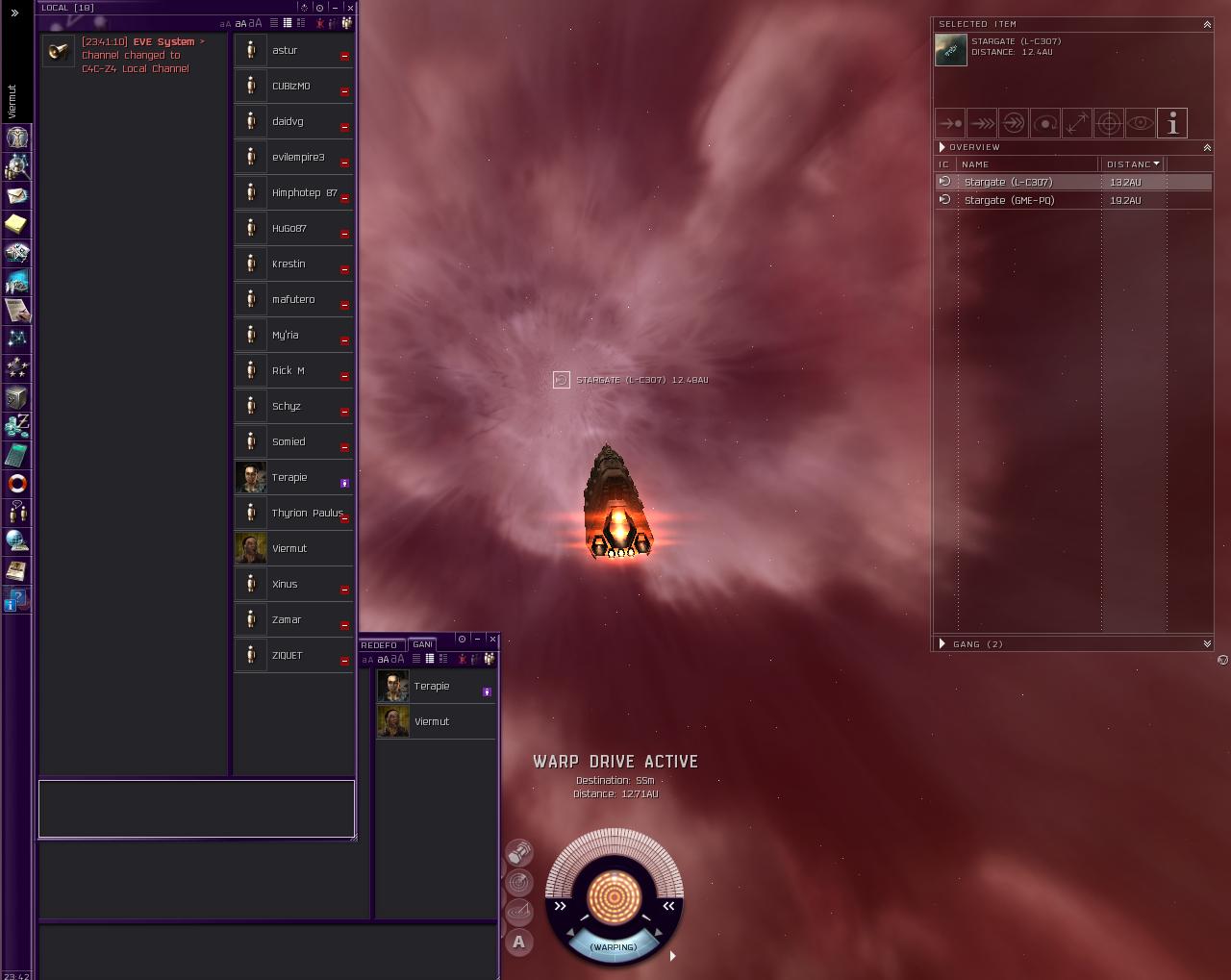The height and width of the screenshot is (980, 1231).
Task: Open the blue market screens sidebar icon
Action: pos(17,282)
